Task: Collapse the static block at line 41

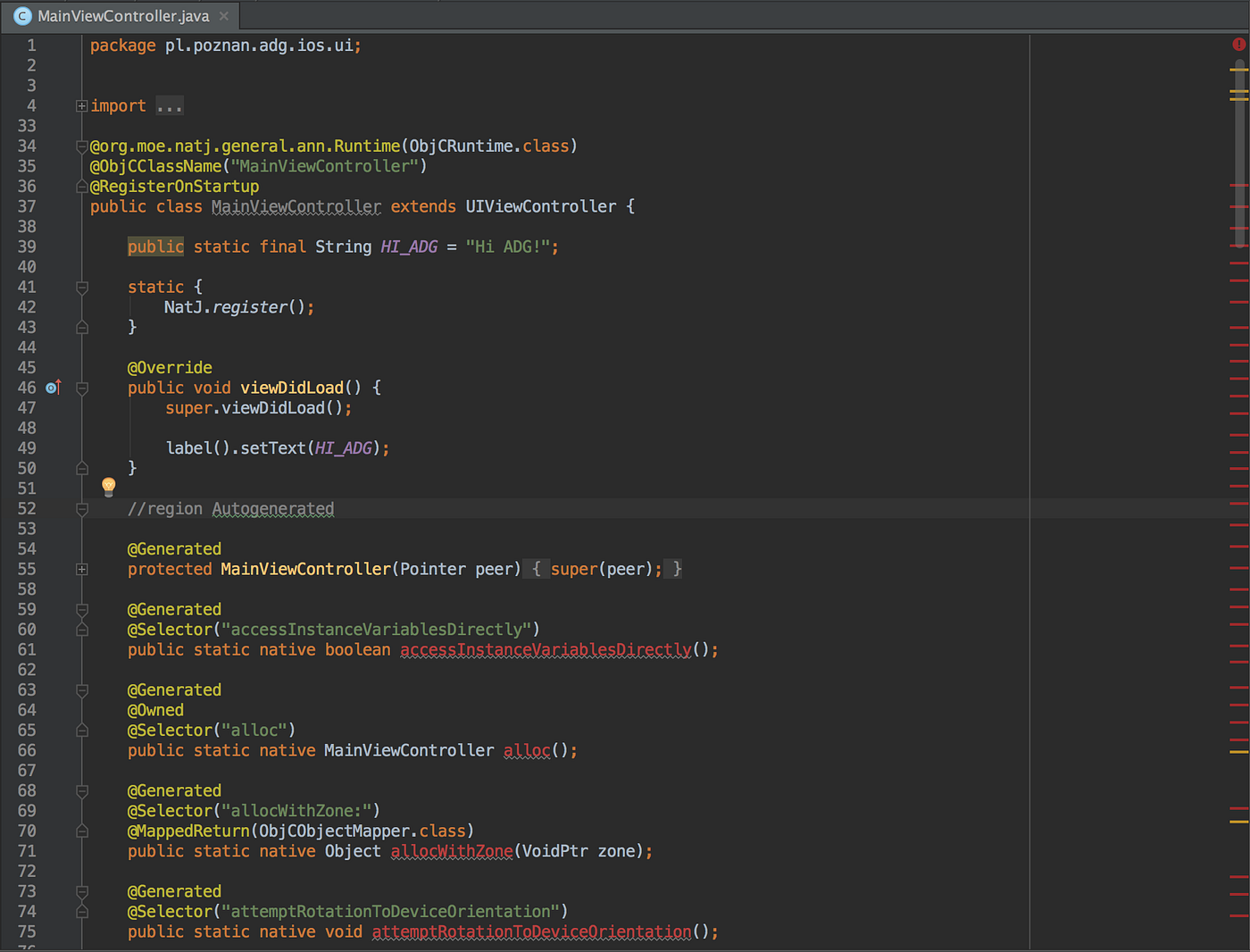Action: (x=82, y=288)
